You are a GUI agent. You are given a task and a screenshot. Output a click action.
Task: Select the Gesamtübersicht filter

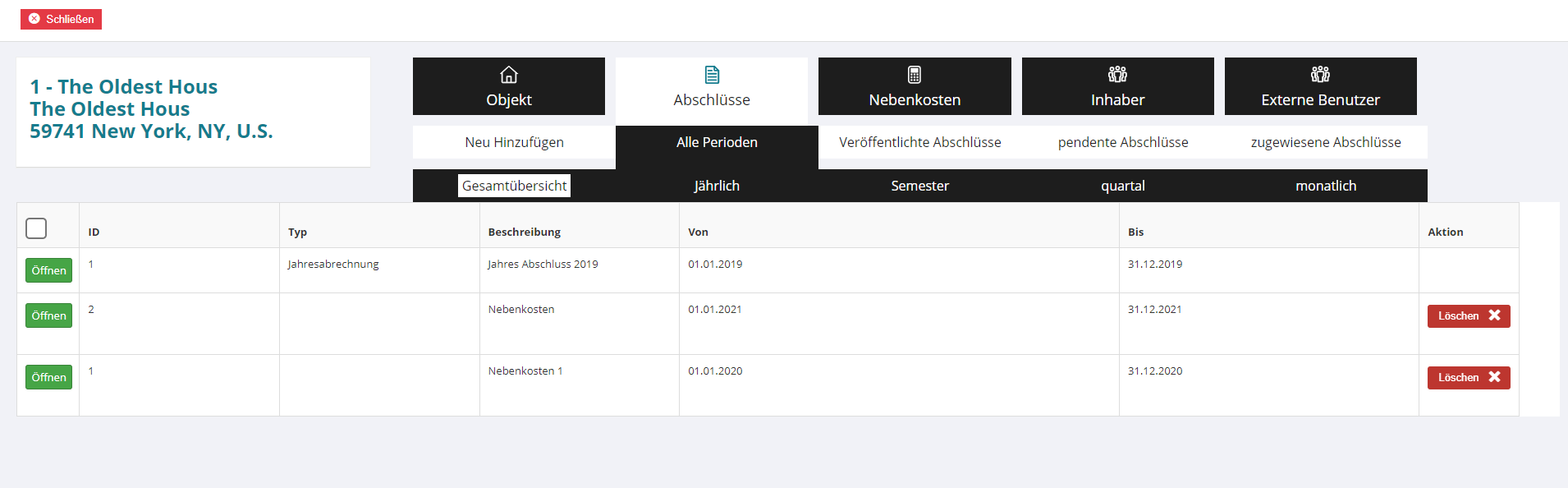tap(514, 186)
